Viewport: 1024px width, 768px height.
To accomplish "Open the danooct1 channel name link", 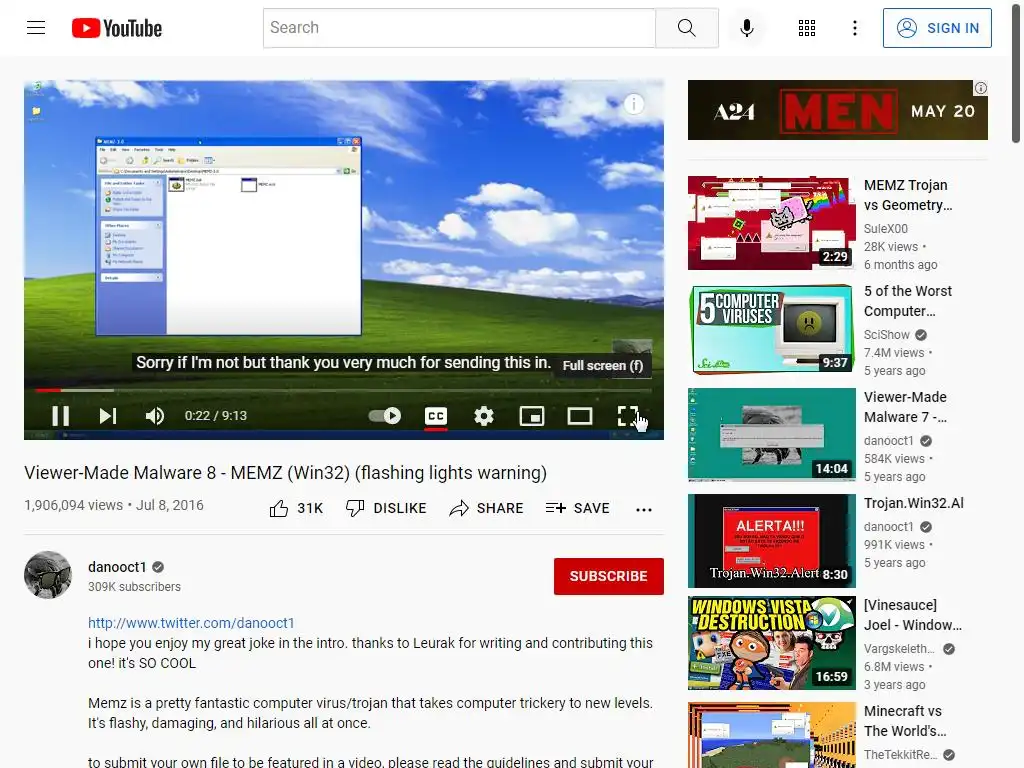I will (x=118, y=567).
